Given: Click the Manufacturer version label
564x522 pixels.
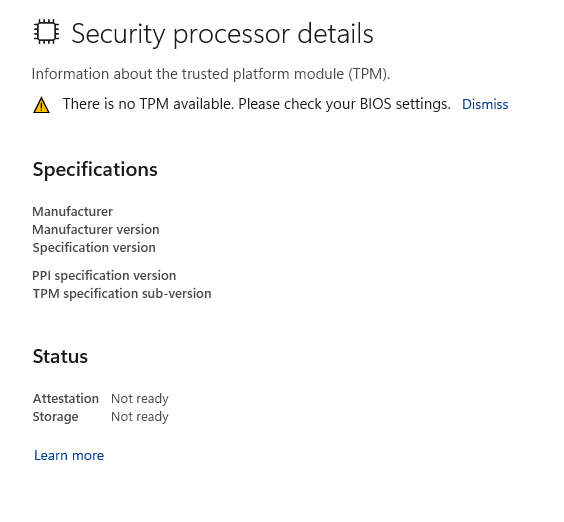Looking at the screenshot, I should 96,230.
